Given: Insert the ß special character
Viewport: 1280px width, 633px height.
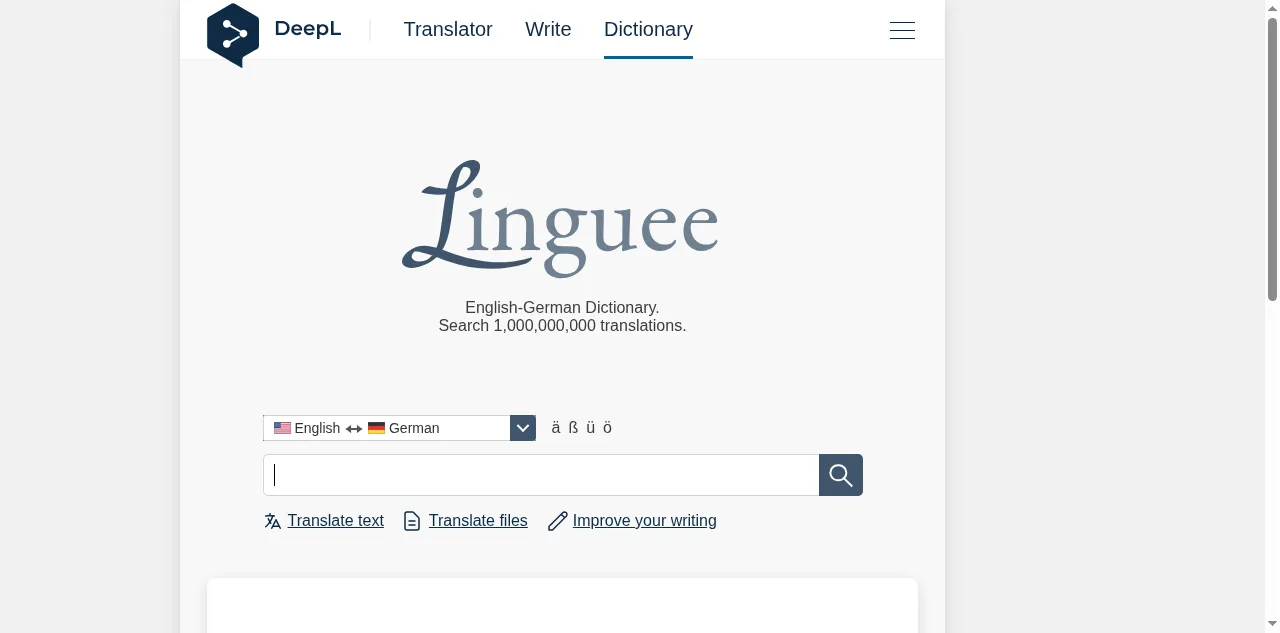Looking at the screenshot, I should pyautogui.click(x=573, y=428).
